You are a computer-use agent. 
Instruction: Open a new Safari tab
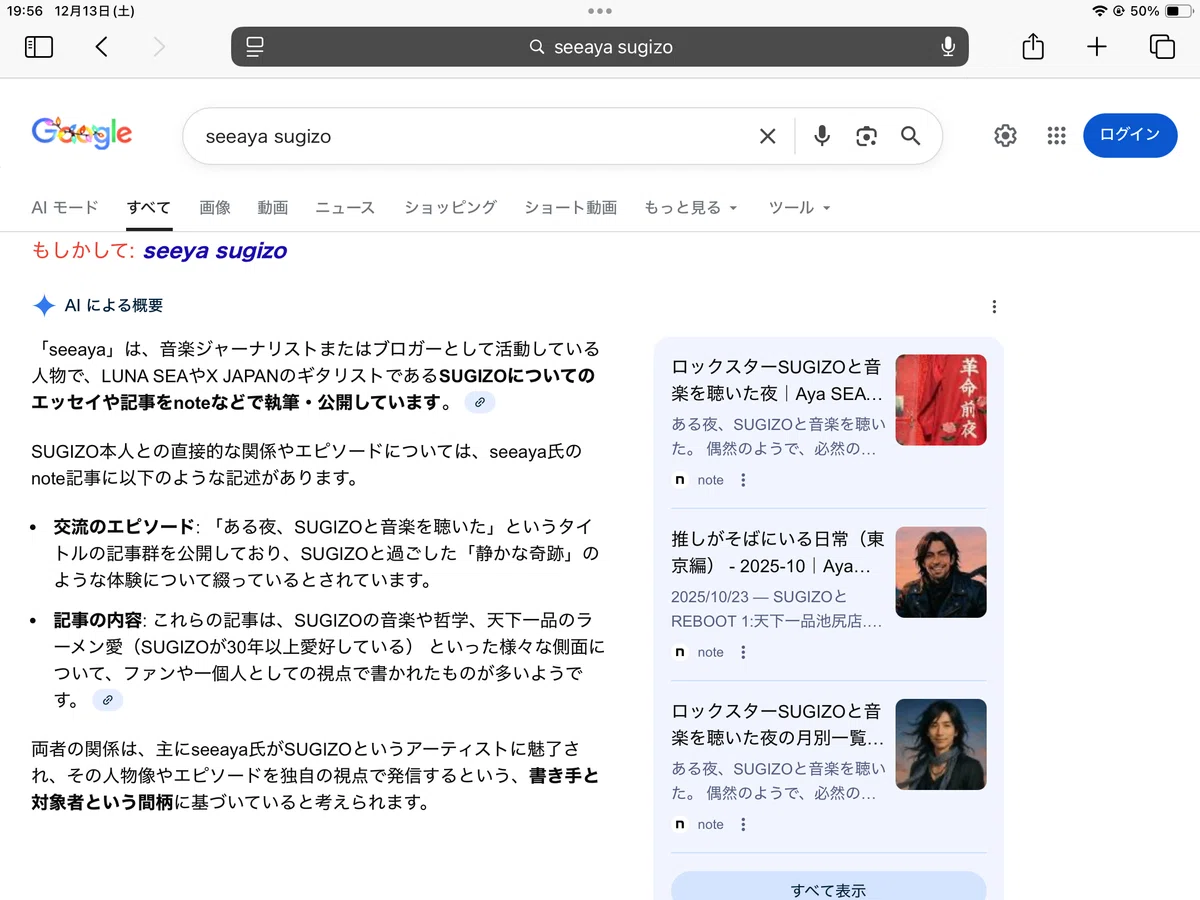coord(1097,47)
